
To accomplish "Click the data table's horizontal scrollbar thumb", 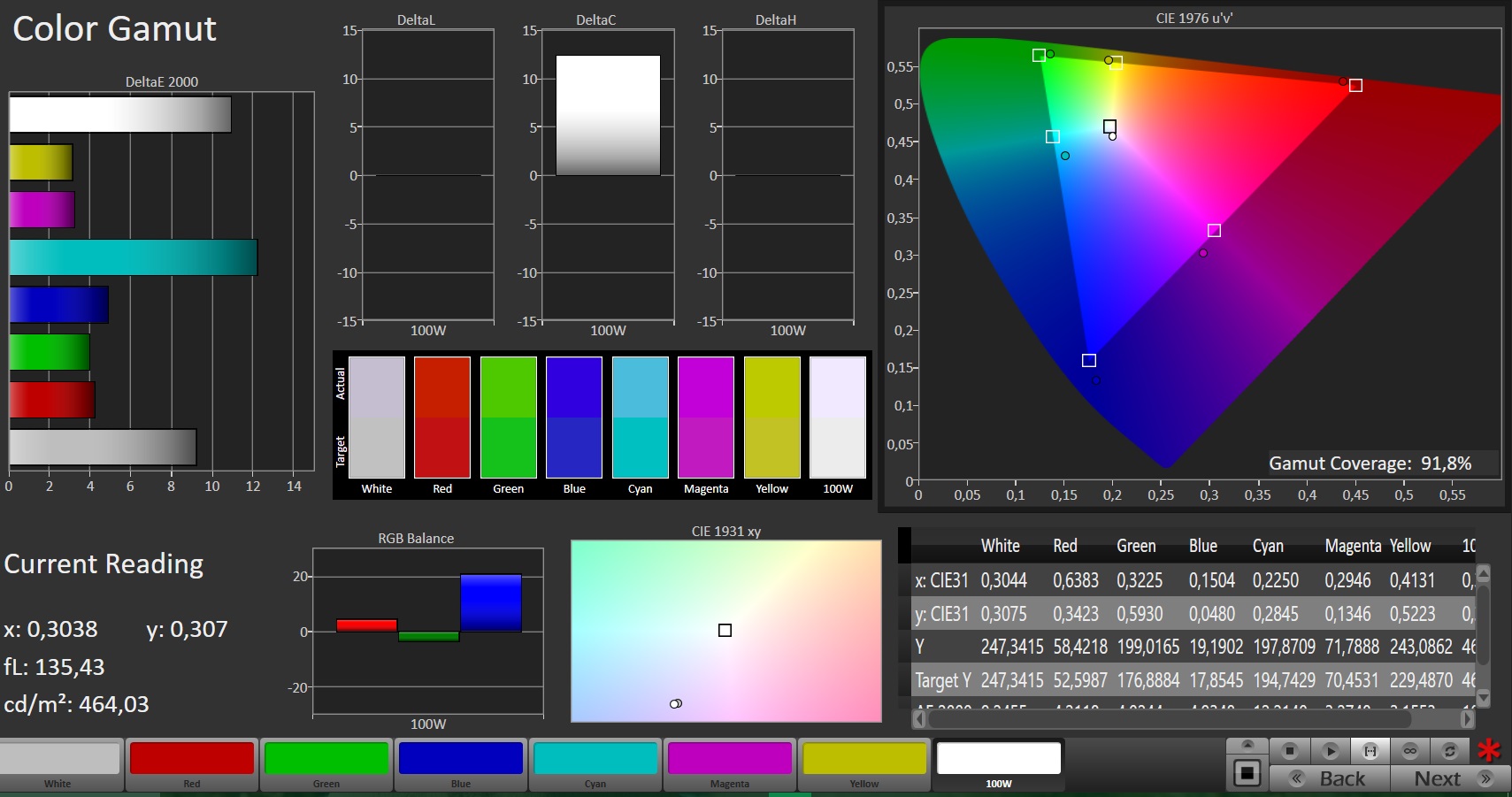I will coord(1170,719).
